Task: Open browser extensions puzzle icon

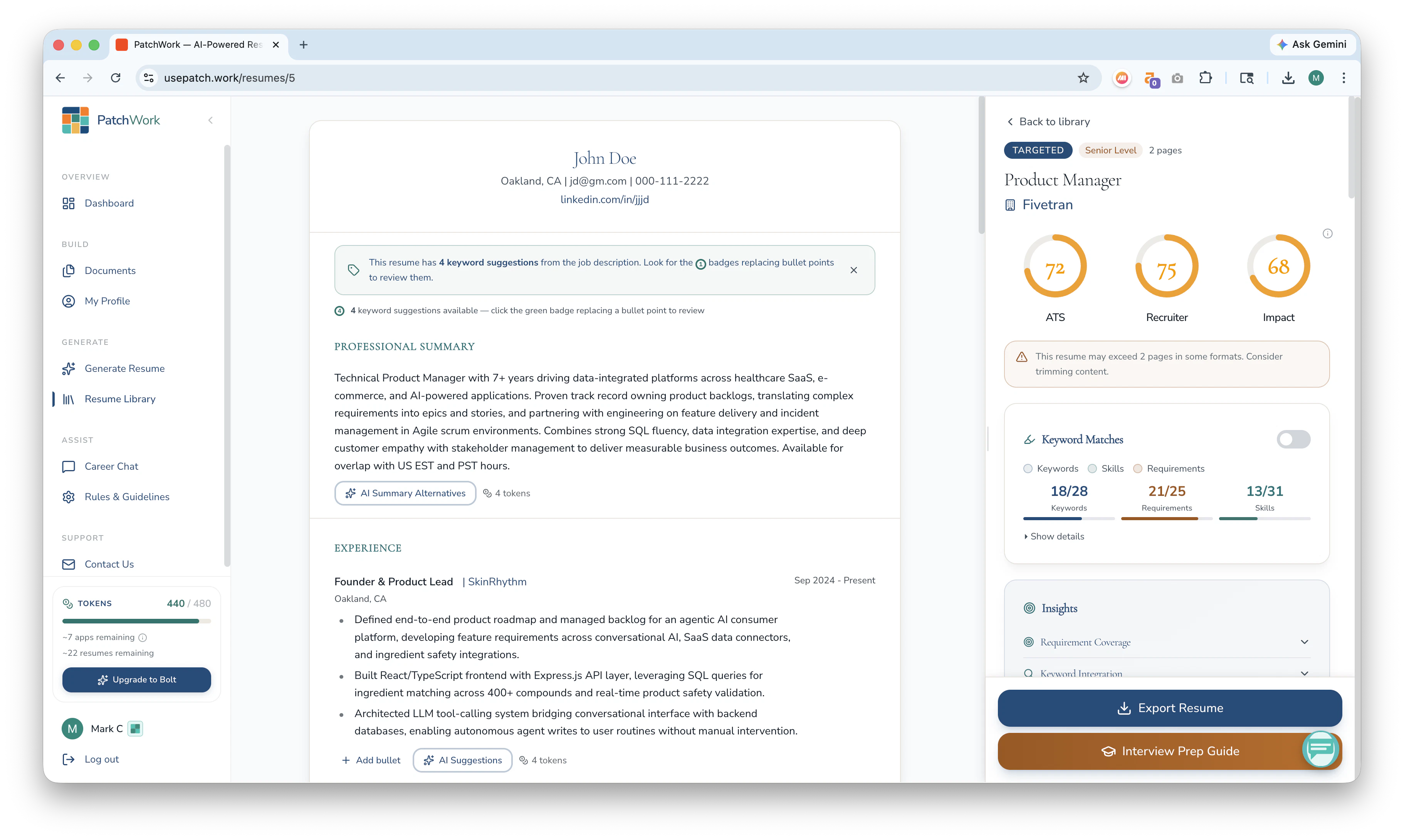Action: [1205, 78]
